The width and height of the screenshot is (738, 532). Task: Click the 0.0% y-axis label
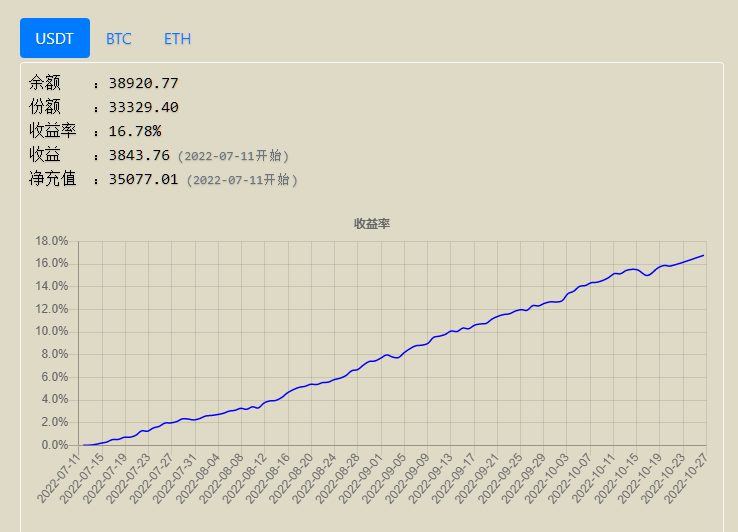click(55, 445)
